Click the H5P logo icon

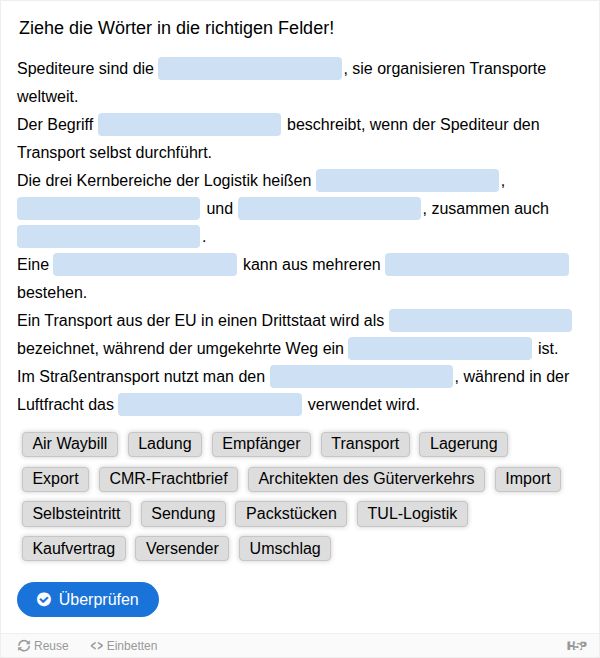(577, 645)
